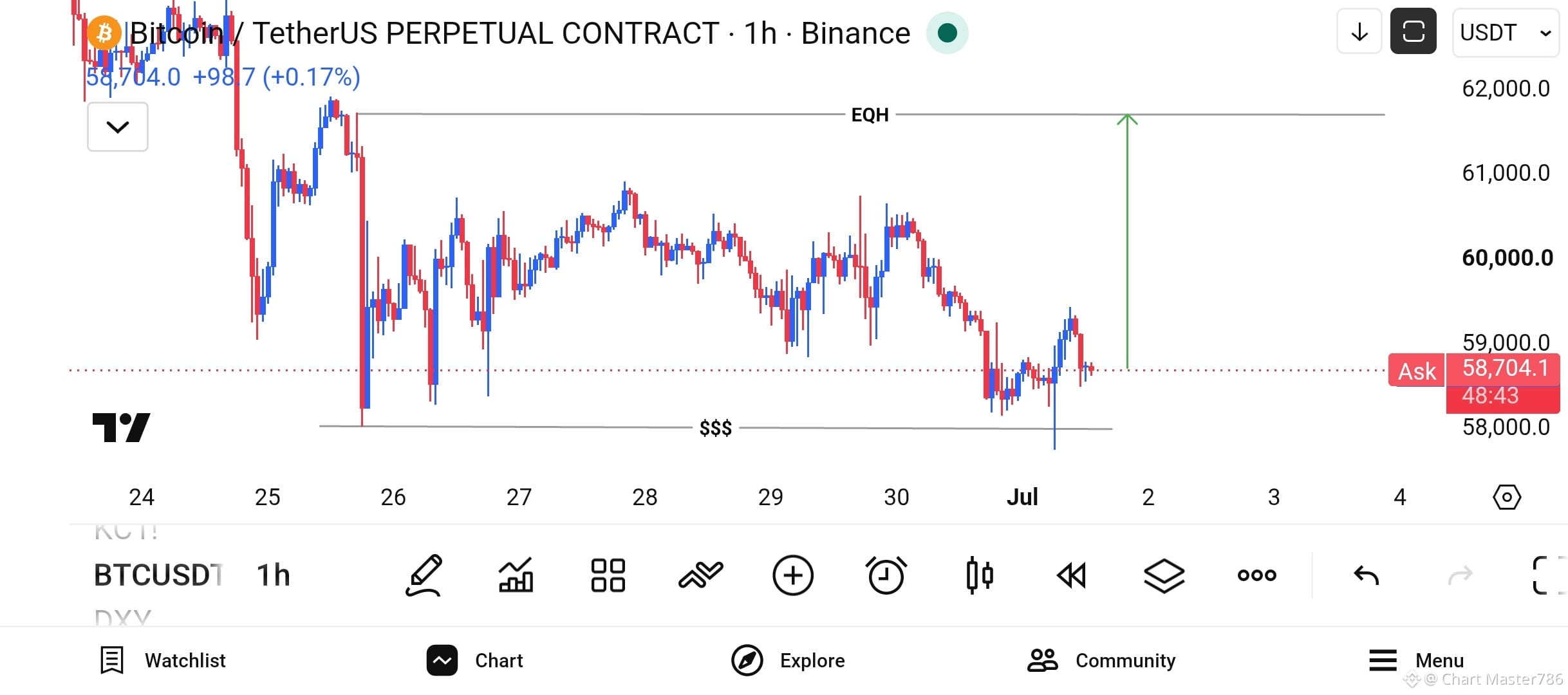Open the compare symbols lines icon
This screenshot has height=695, width=1568.
(700, 575)
